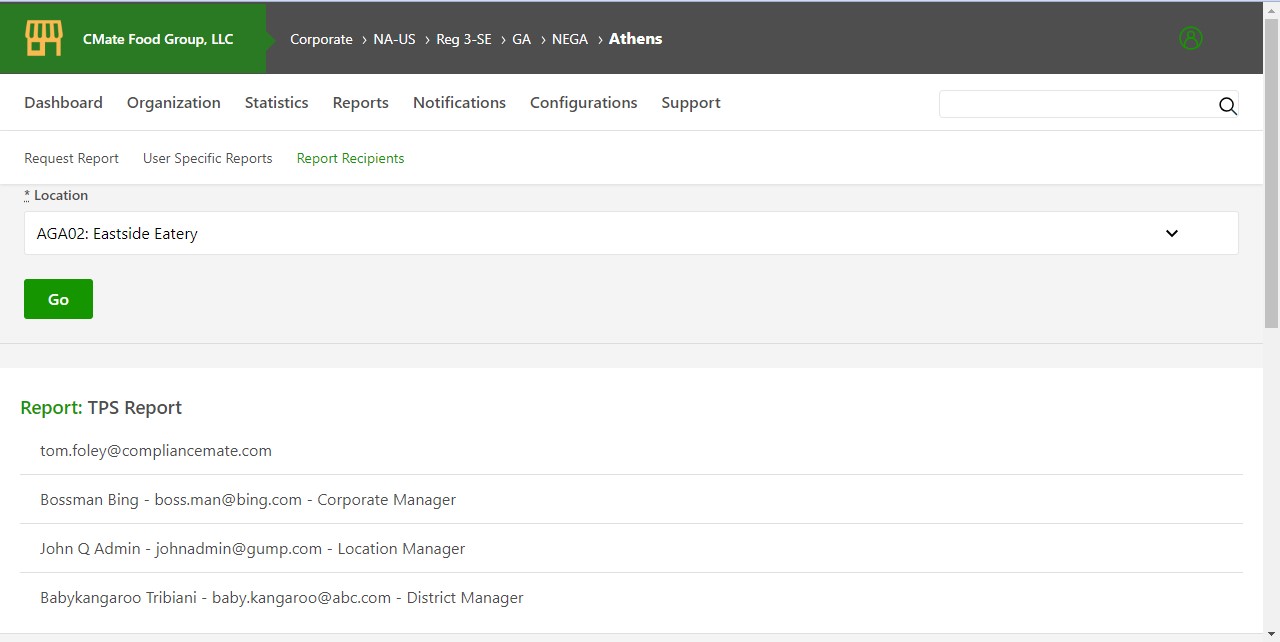Open the Support menu
This screenshot has width=1280, height=642.
coord(690,103)
